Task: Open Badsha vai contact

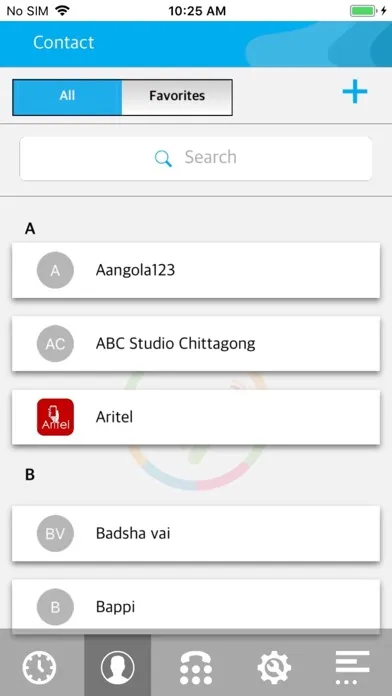Action: (196, 533)
